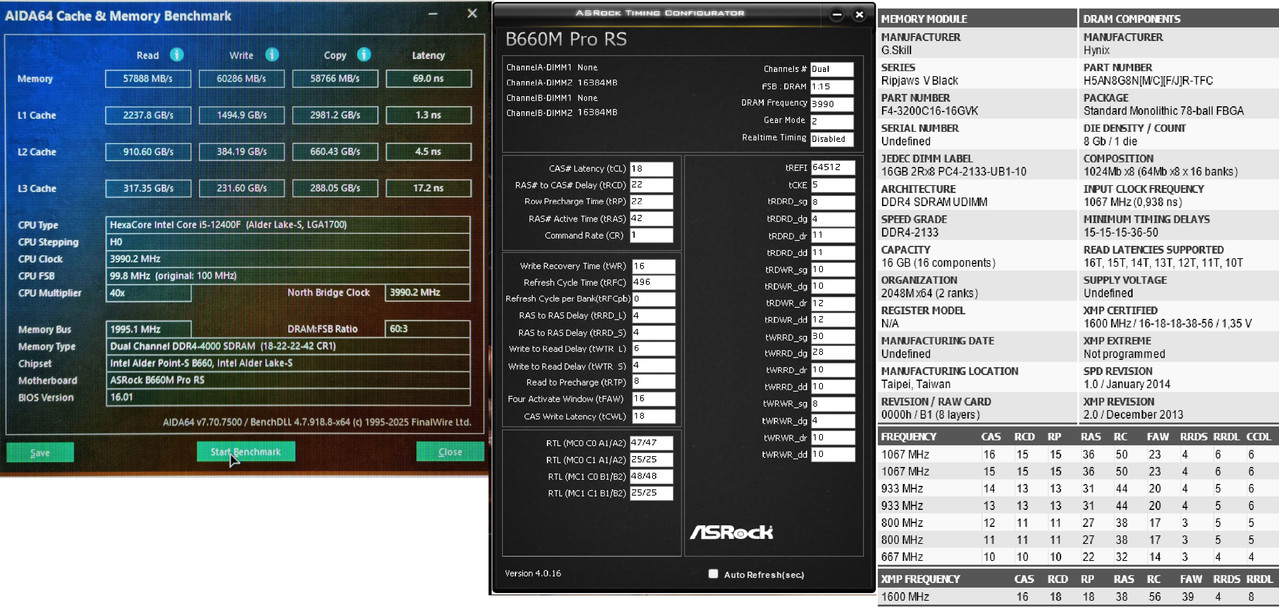Click the 667 MHz row in the frequency table
1279x610 pixels.
(1077, 557)
